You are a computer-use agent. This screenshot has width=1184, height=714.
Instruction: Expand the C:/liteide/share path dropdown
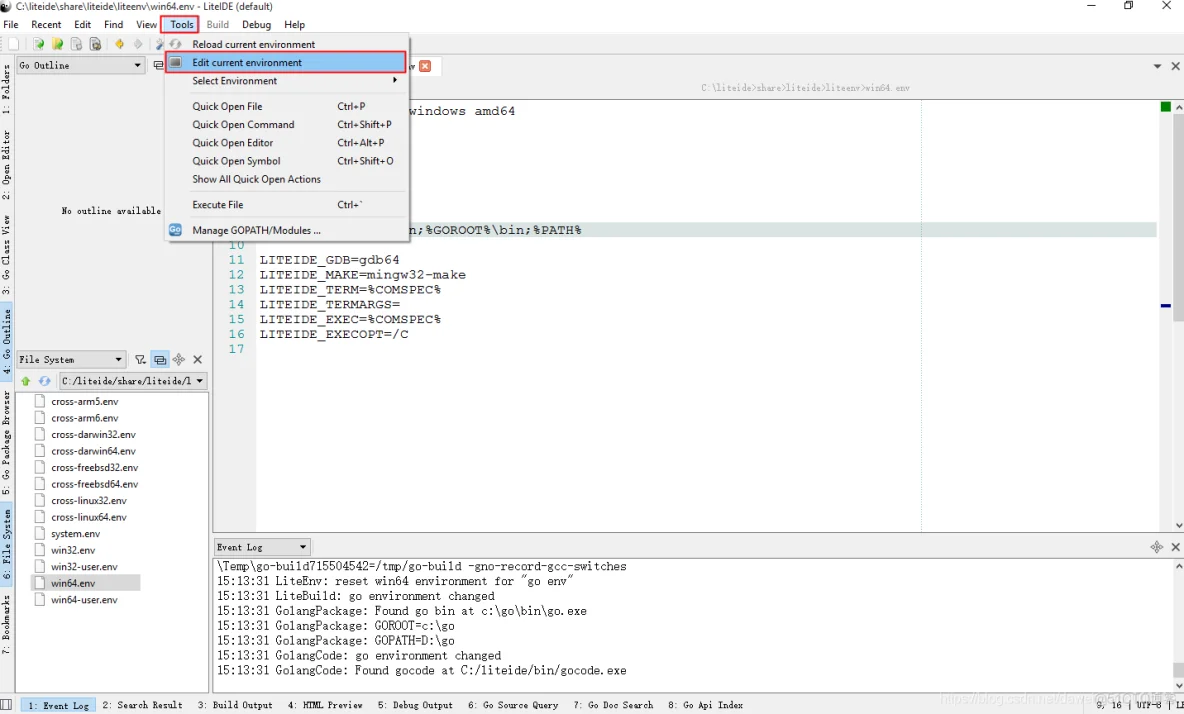point(200,381)
